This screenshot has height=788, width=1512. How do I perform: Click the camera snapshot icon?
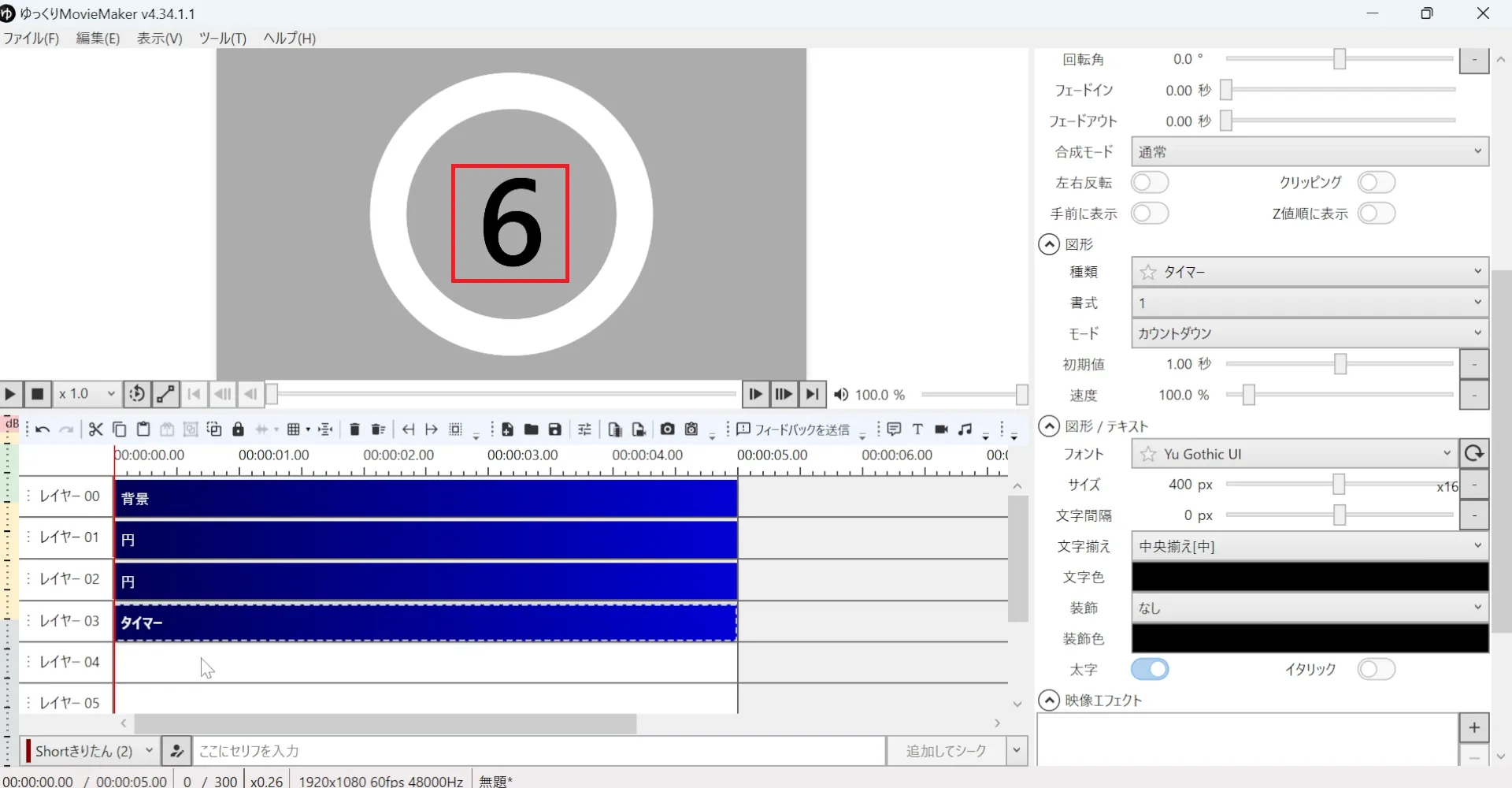pyautogui.click(x=668, y=429)
